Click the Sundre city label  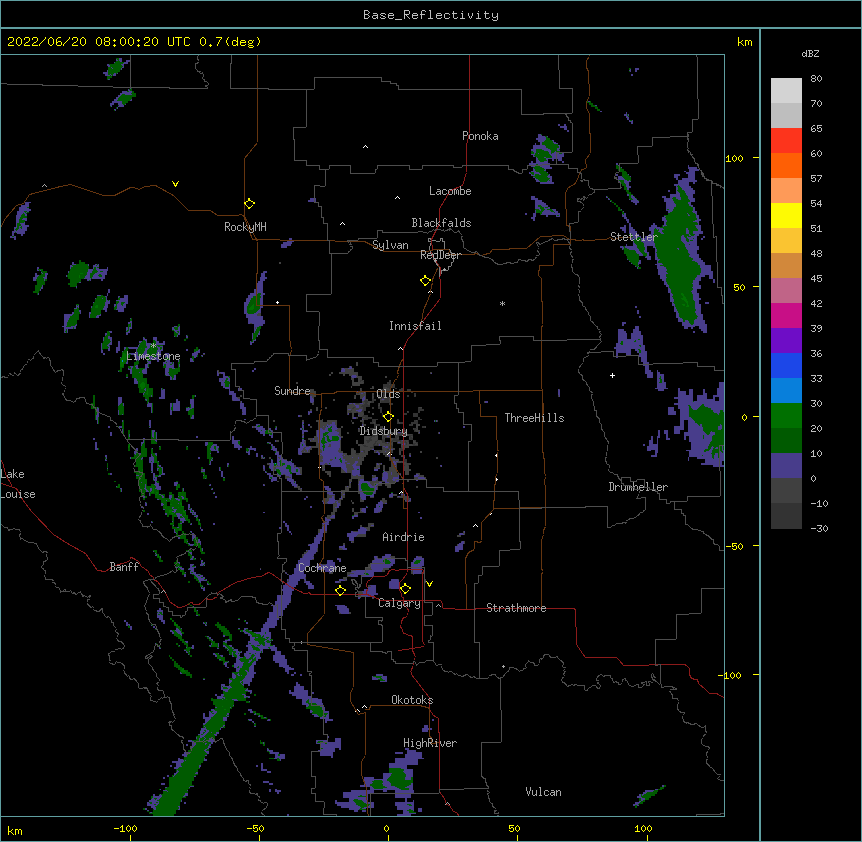[x=292, y=391]
